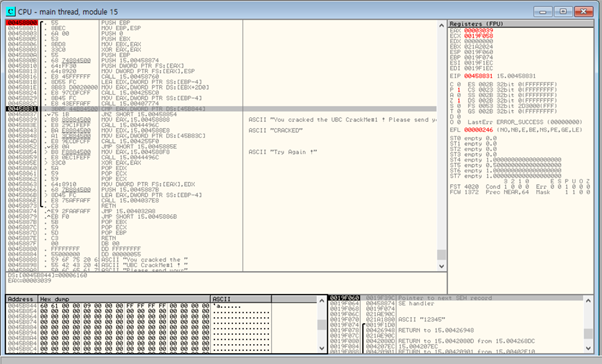Select the CALL 15.004255F0 instruction
Viewport: 602px width, 364px height.
[130, 141]
